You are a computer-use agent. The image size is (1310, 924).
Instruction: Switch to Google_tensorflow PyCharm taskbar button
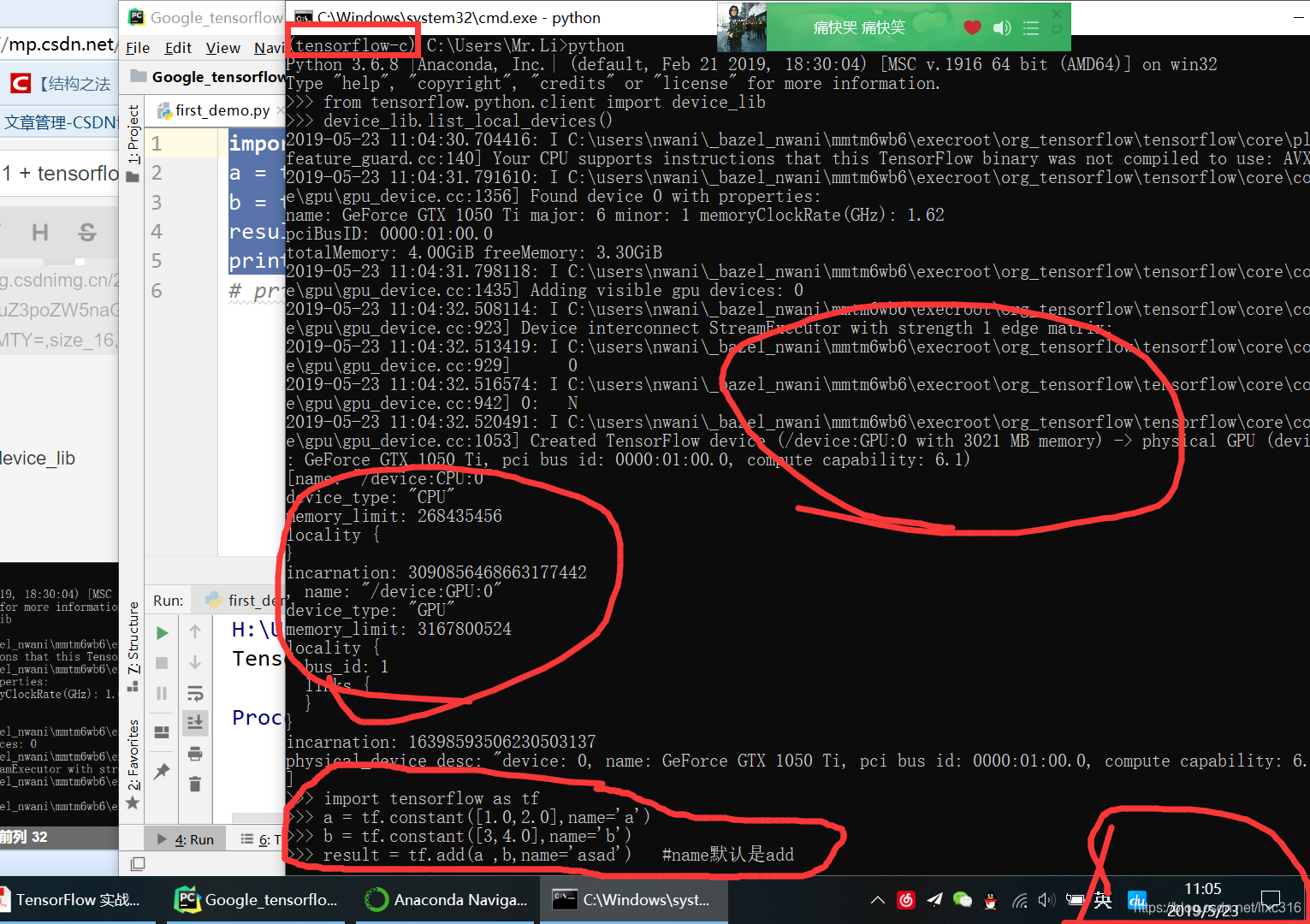256,900
